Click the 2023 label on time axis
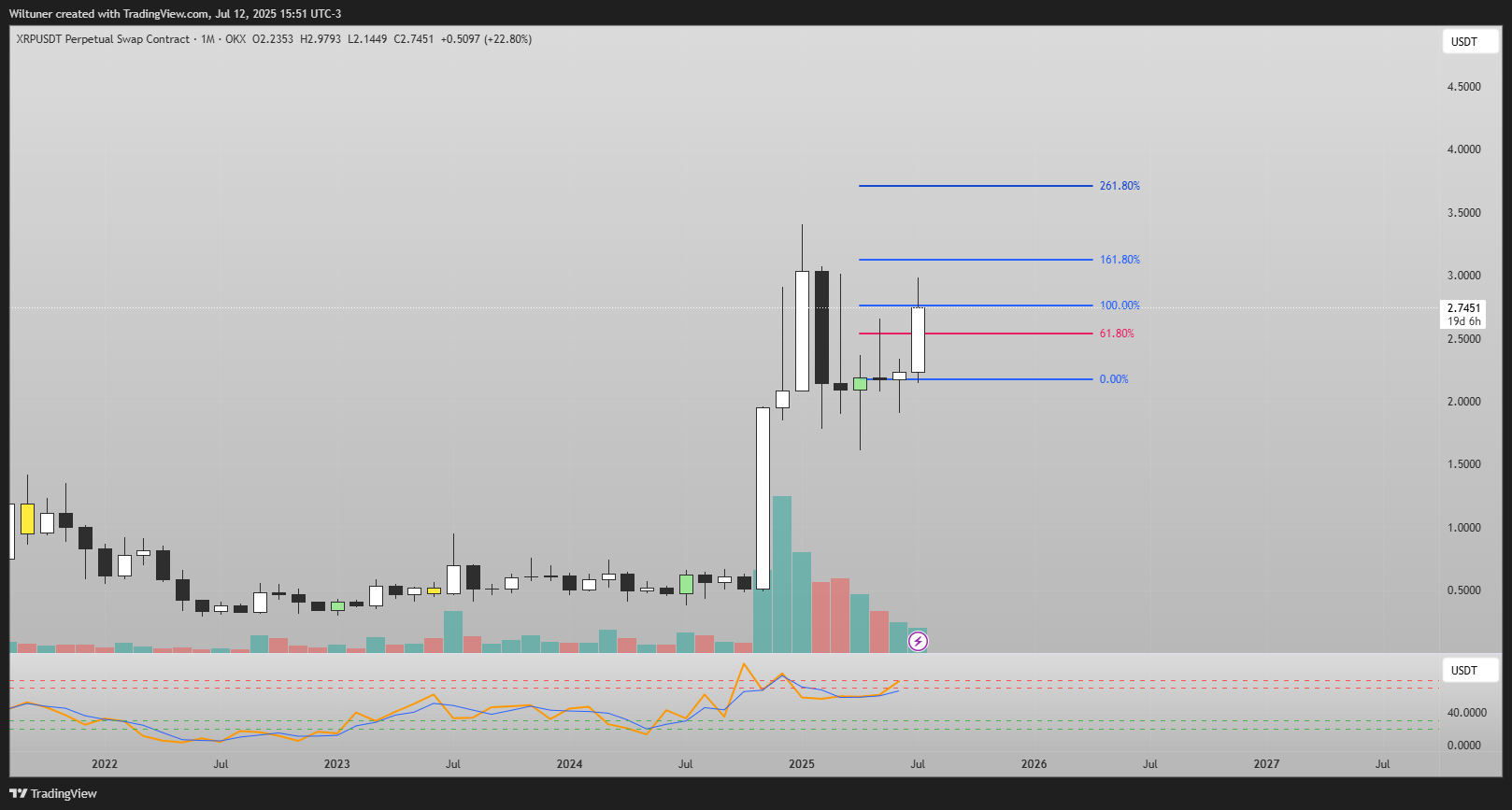Screen dimensions: 1512x810 (336, 764)
